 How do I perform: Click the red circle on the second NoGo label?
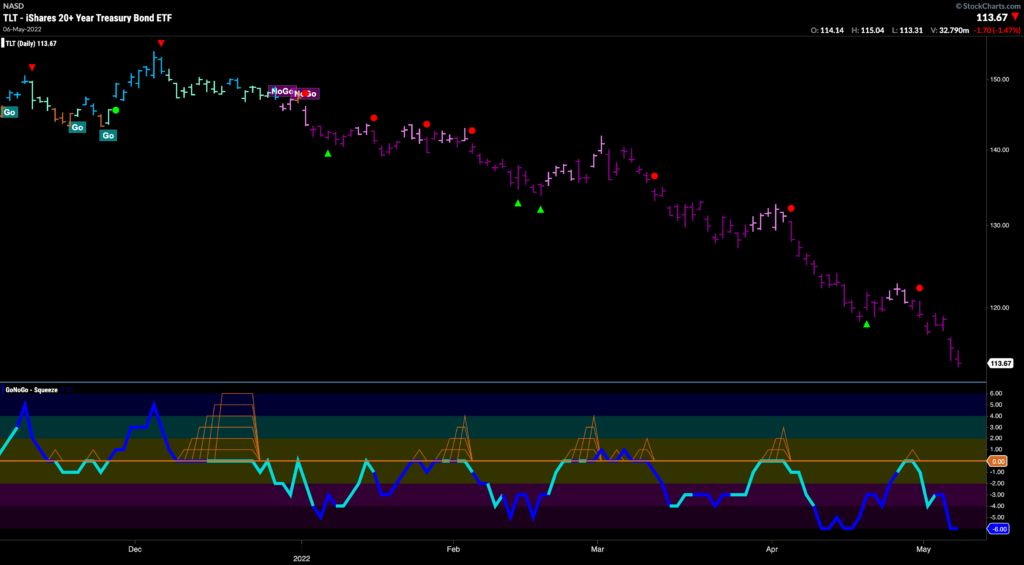click(x=305, y=93)
